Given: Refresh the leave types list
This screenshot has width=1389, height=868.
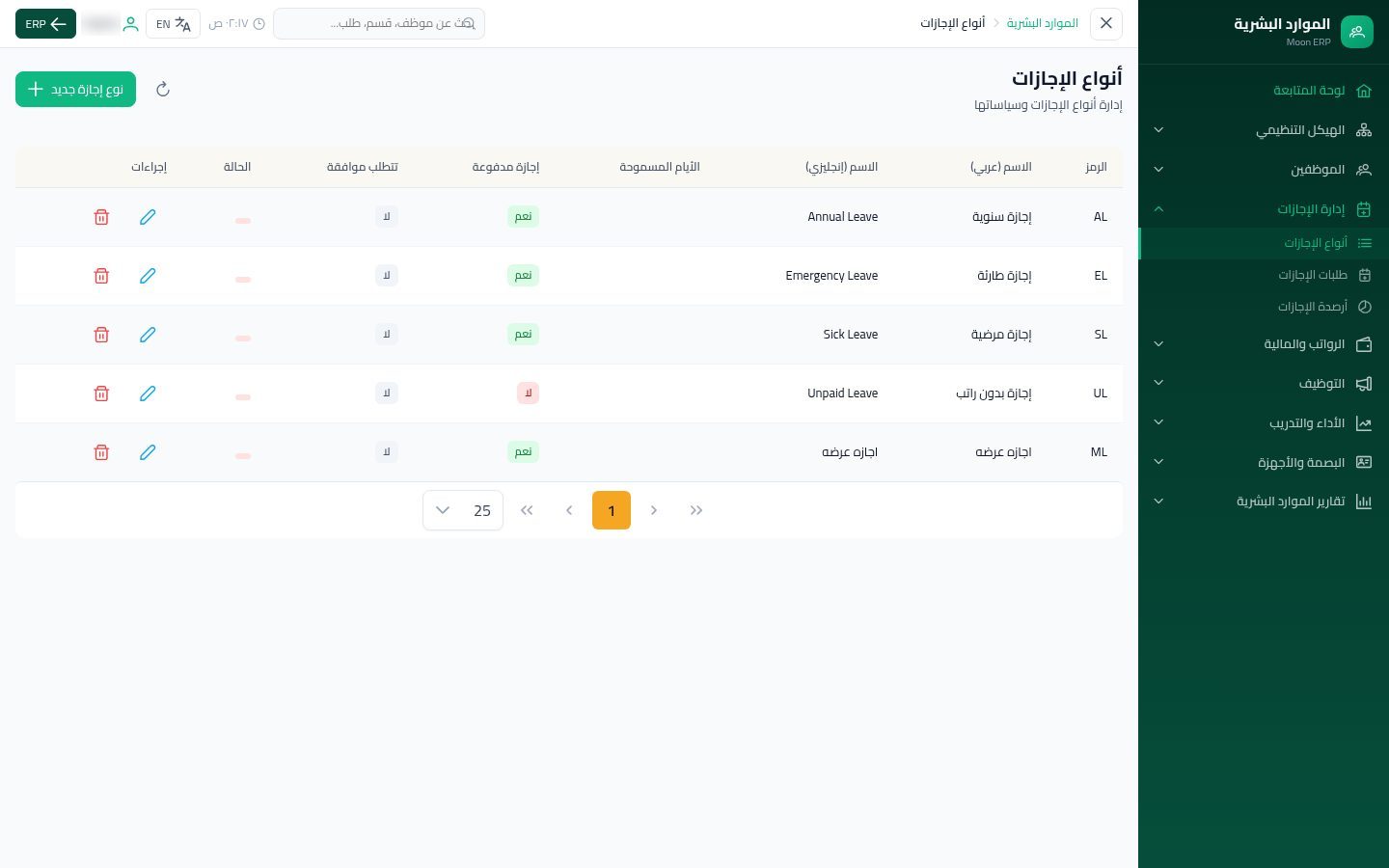Looking at the screenshot, I should (163, 90).
